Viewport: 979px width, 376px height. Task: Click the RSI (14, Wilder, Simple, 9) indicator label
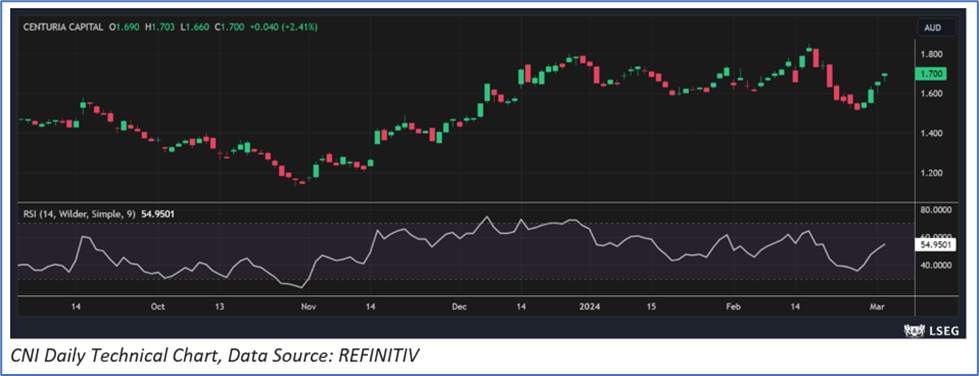pyautogui.click(x=80, y=214)
